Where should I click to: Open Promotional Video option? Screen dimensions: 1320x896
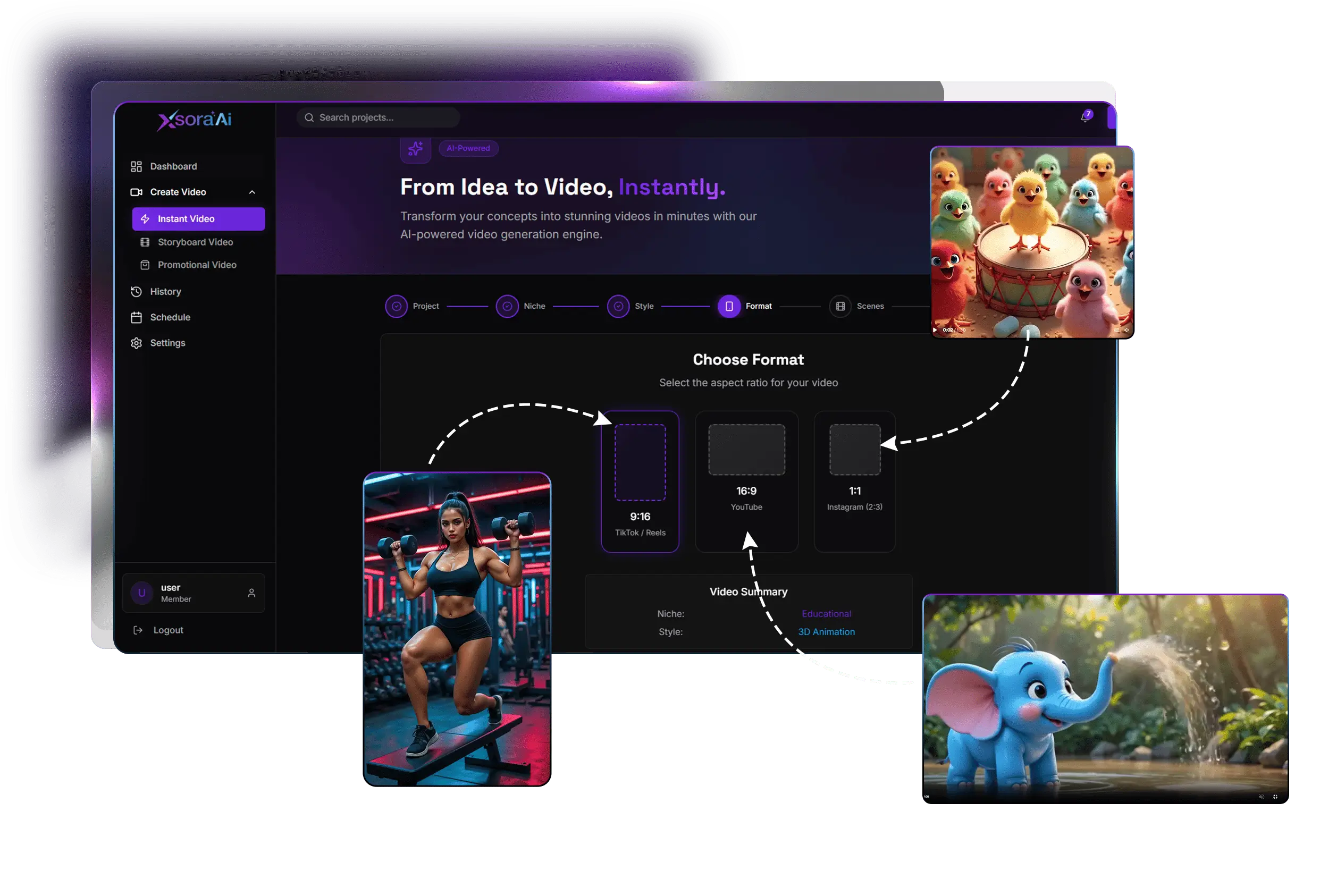(197, 265)
